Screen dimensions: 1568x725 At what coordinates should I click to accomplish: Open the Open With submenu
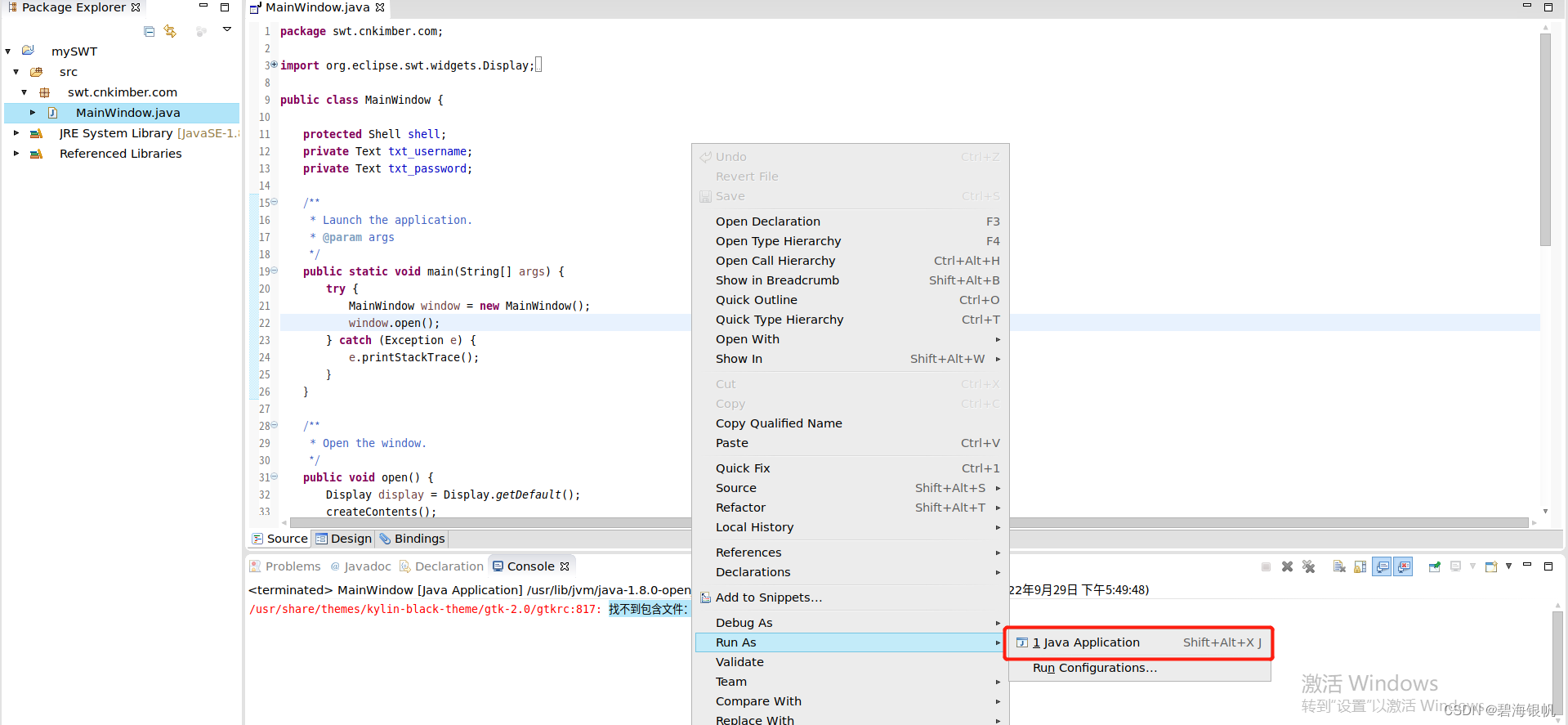point(851,339)
